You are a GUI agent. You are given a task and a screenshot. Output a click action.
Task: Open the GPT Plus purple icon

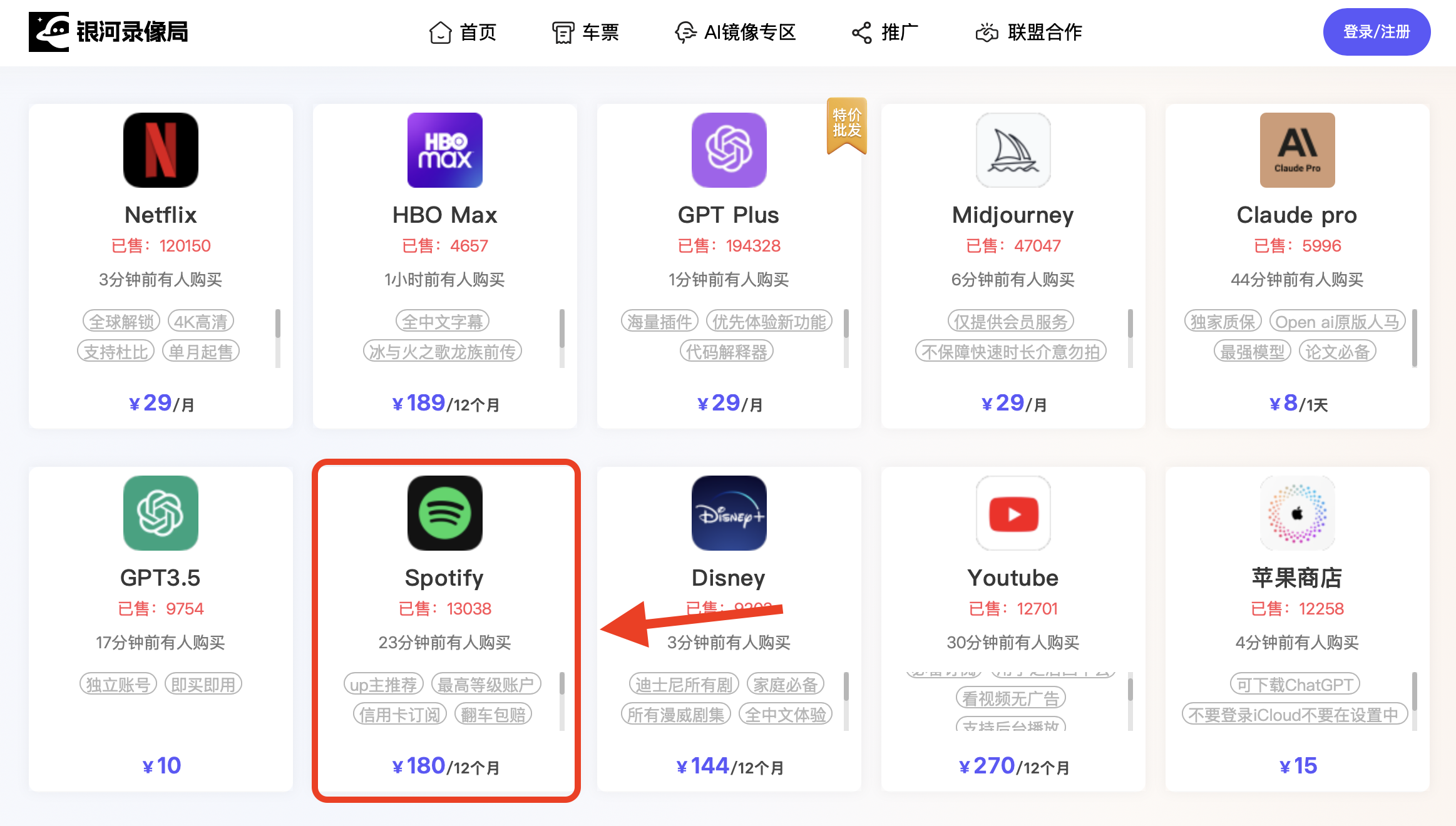click(729, 150)
